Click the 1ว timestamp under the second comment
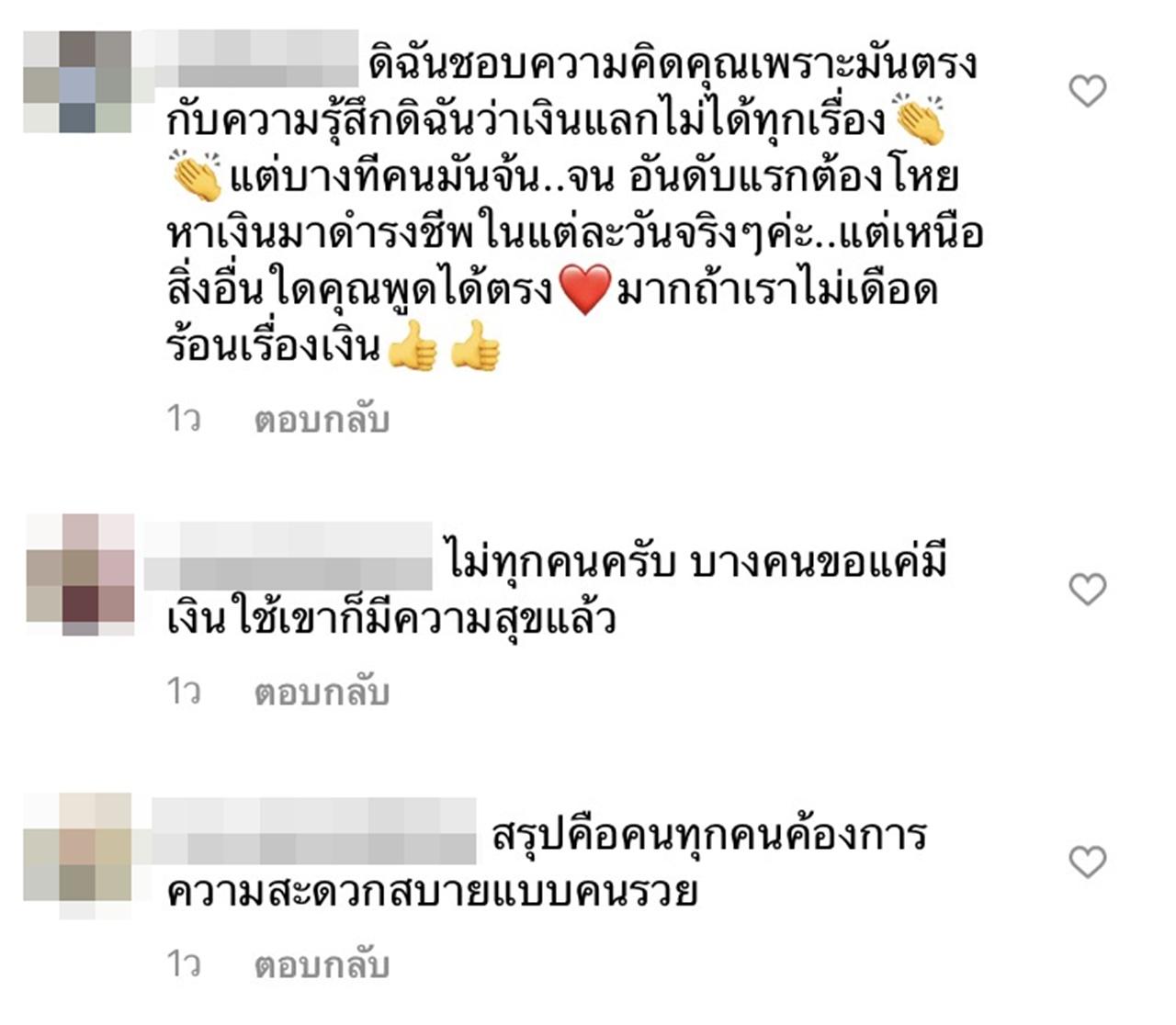 [184, 692]
